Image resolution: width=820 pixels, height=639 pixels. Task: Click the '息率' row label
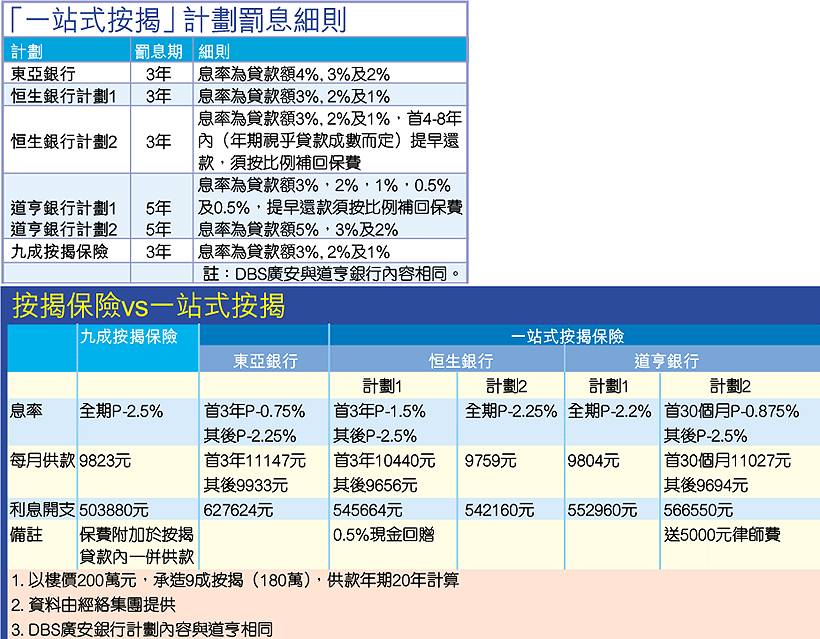26,410
